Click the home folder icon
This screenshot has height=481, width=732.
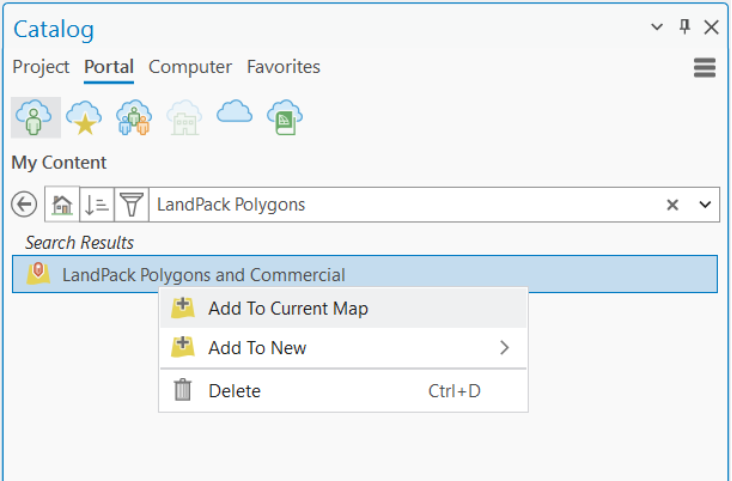pyautogui.click(x=62, y=205)
